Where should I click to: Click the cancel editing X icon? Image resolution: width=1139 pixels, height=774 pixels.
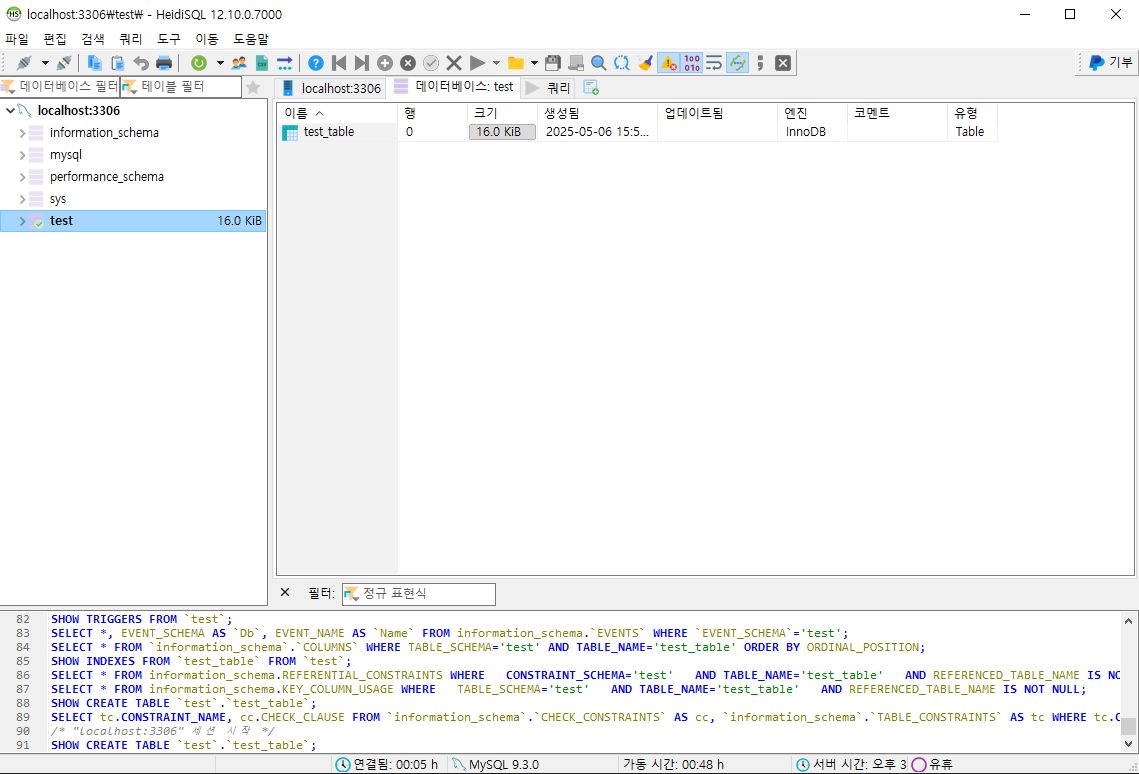454,63
